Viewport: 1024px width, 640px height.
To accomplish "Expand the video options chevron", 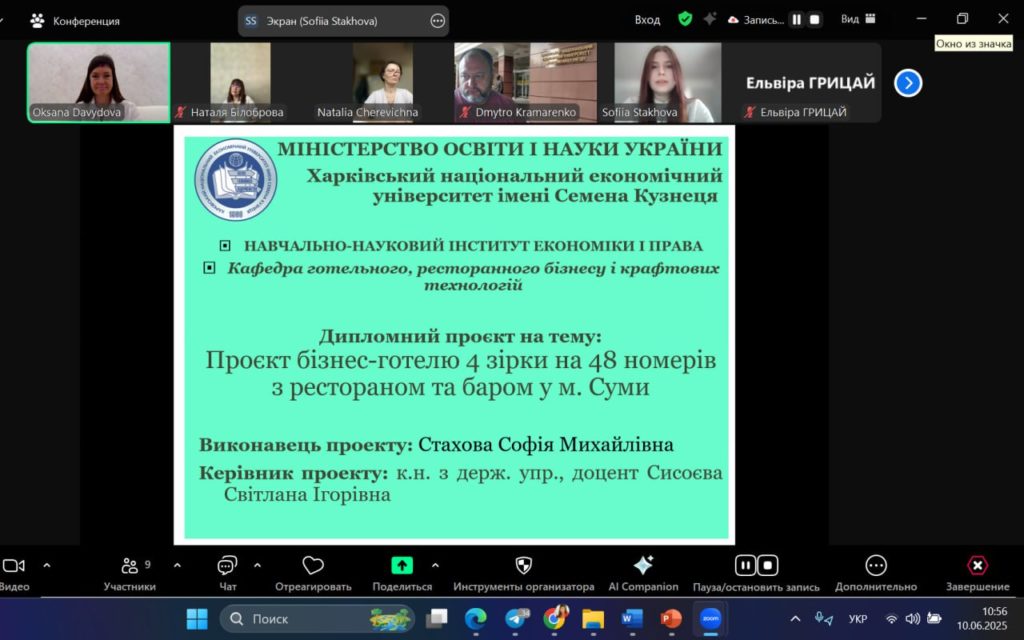I will (x=46, y=565).
